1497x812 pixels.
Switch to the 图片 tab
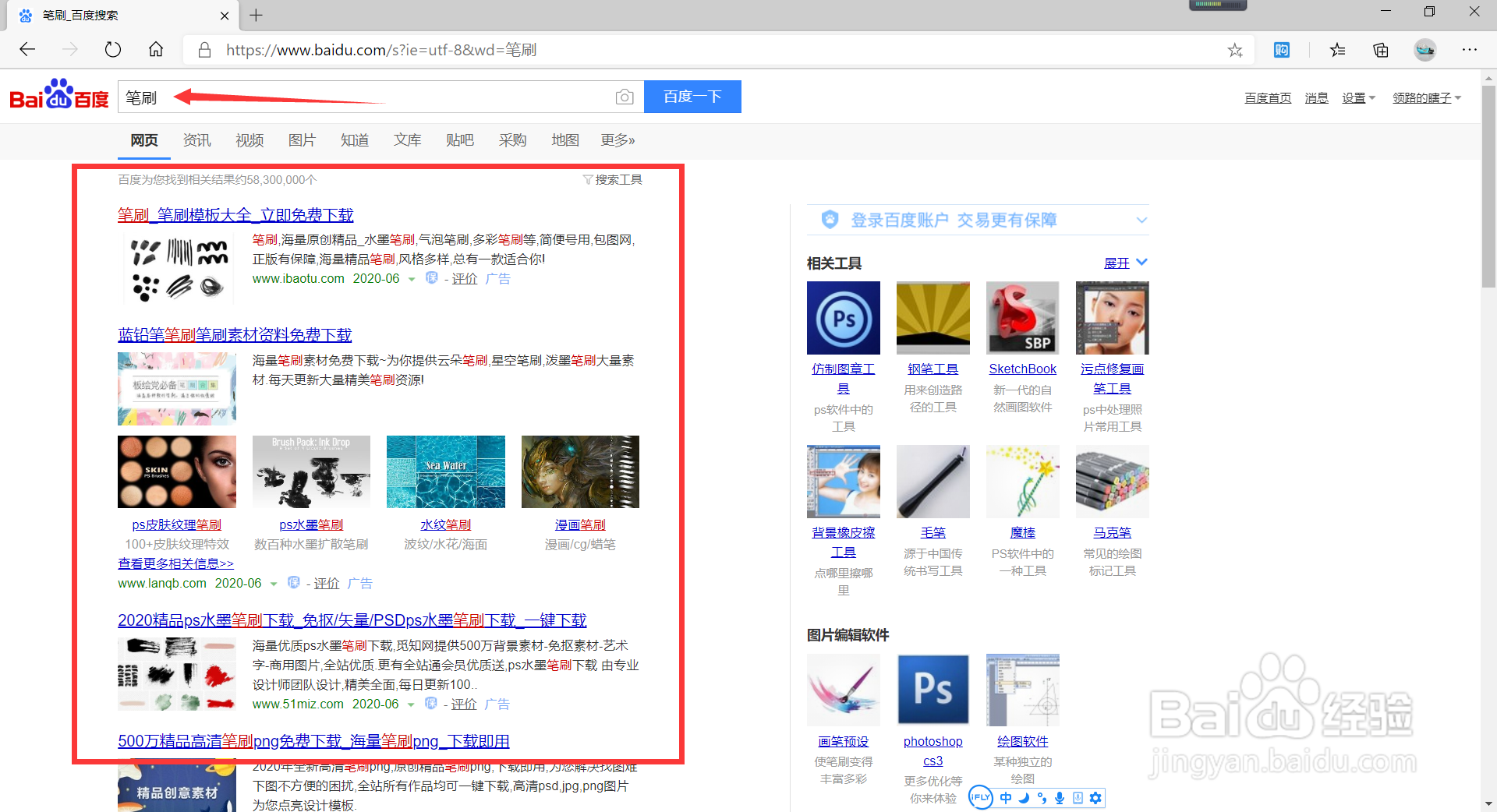point(302,140)
